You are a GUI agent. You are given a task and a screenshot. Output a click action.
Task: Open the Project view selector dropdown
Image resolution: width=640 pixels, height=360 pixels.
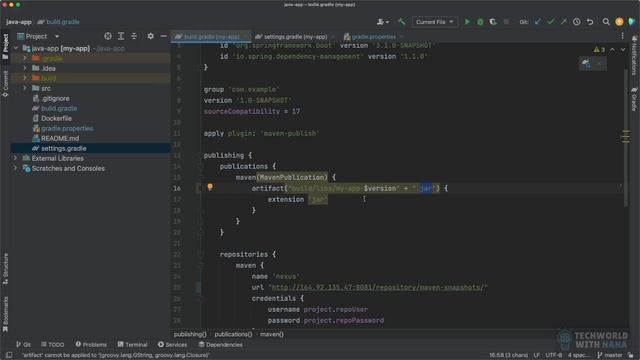click(38, 36)
